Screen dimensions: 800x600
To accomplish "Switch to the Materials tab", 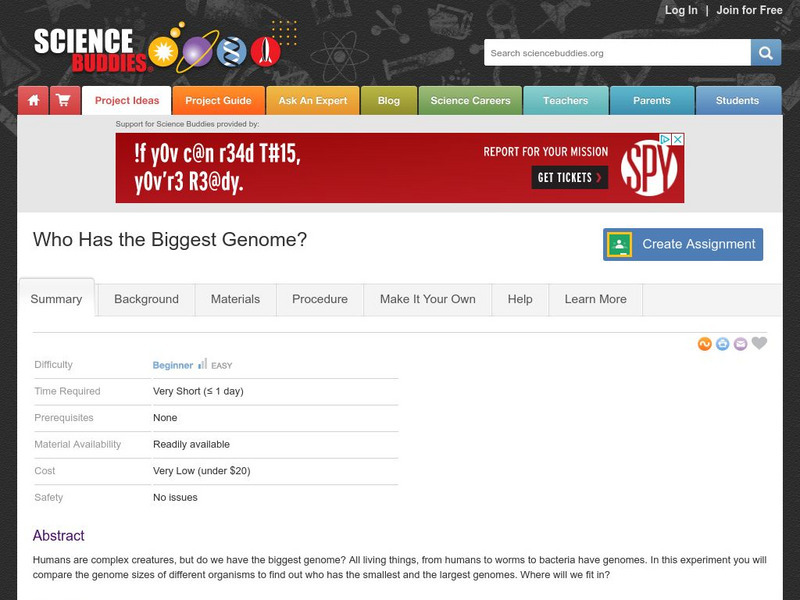I will click(236, 299).
